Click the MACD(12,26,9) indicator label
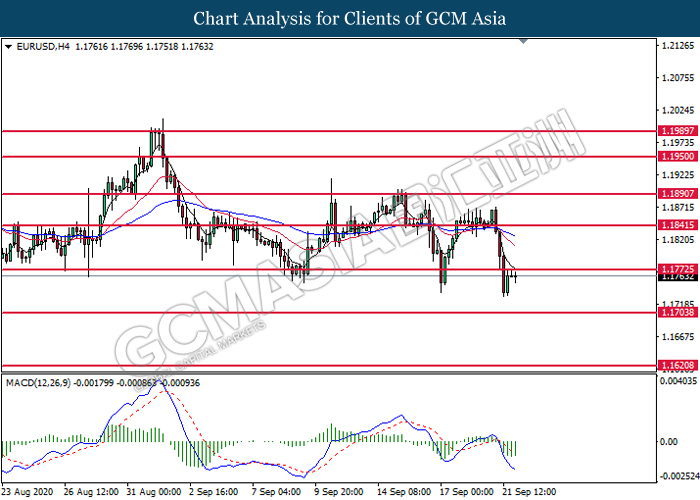Image resolution: width=700 pixels, height=500 pixels. tap(38, 383)
